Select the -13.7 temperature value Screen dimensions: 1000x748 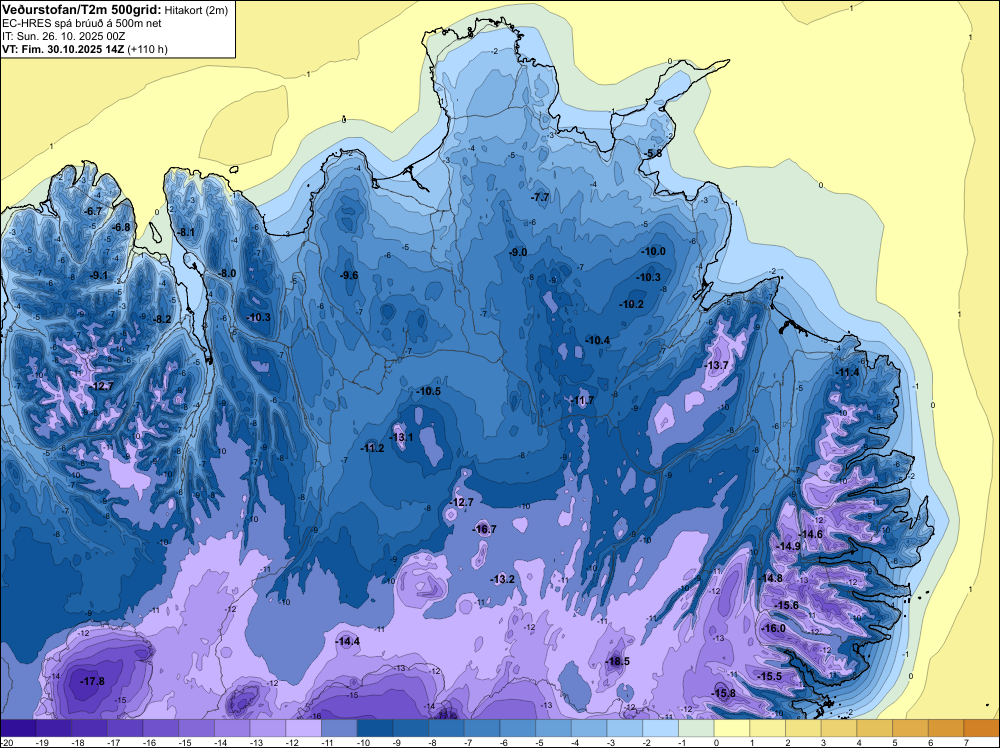[x=716, y=365]
